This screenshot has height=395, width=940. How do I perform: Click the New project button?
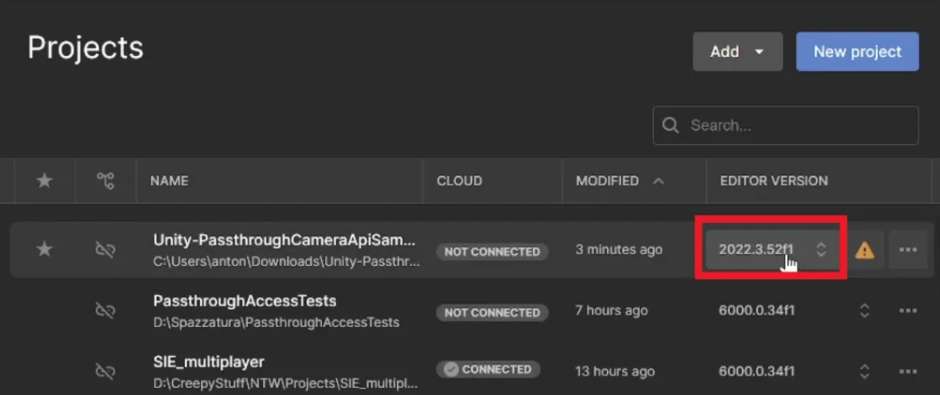(x=857, y=52)
